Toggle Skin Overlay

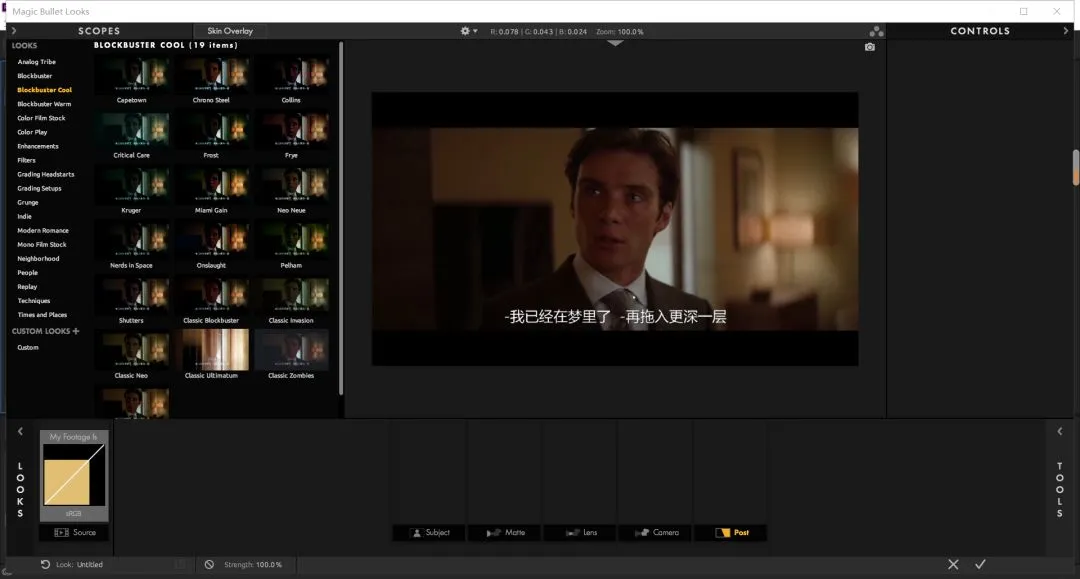230,31
